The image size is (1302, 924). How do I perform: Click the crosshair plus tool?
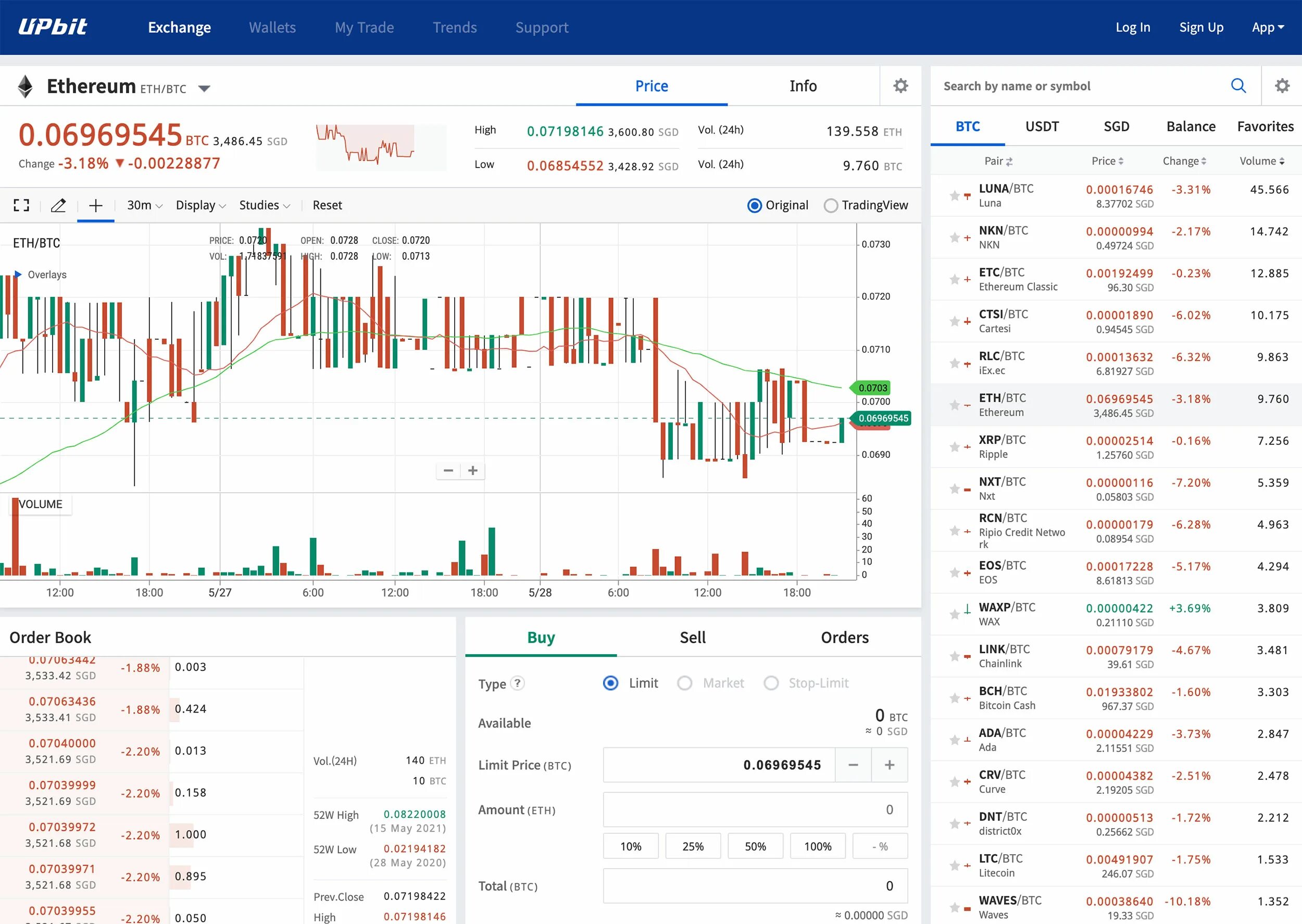click(95, 205)
